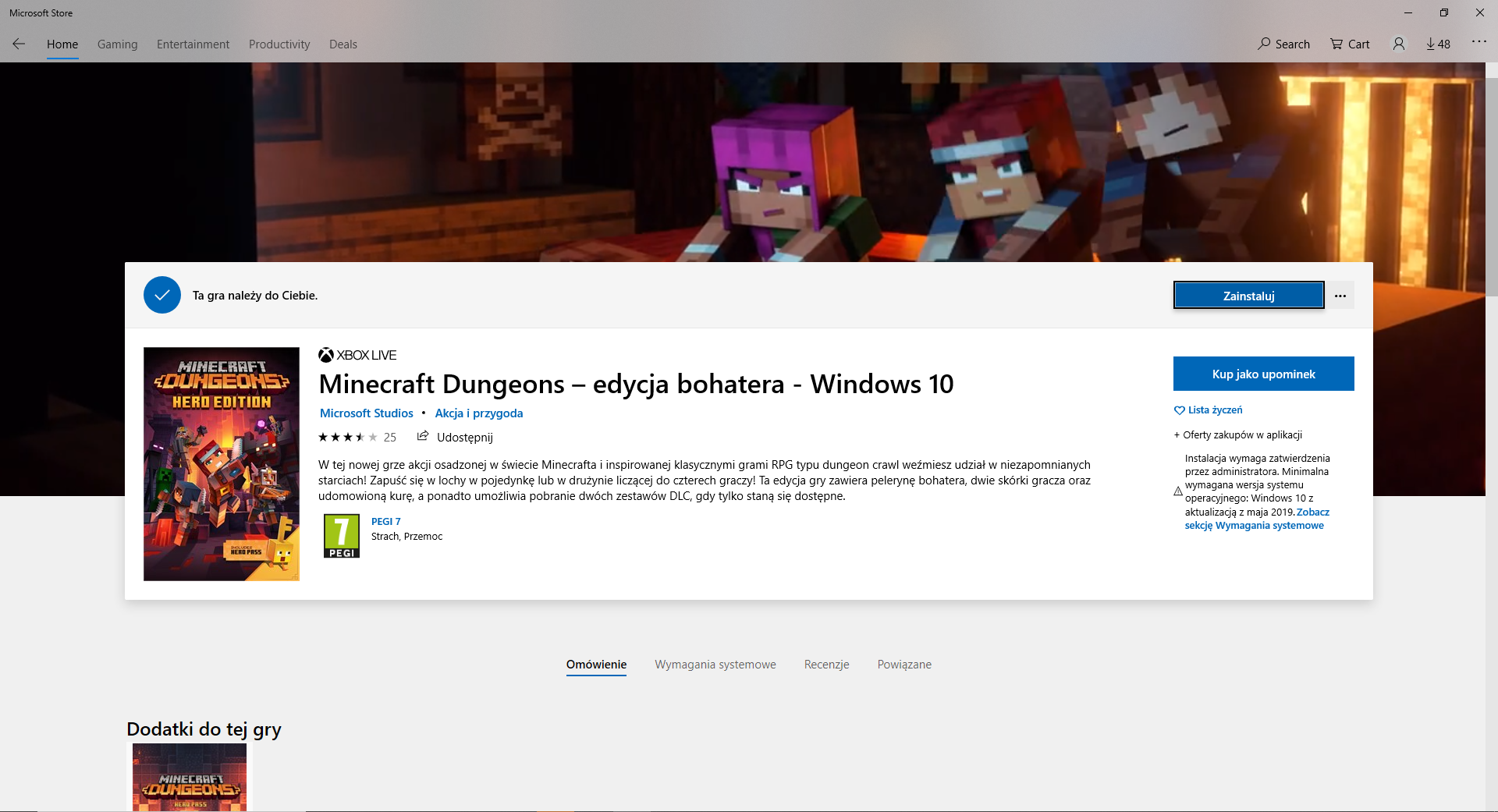Viewport: 1498px width, 812px height.
Task: Click the Home tab
Action: point(62,44)
